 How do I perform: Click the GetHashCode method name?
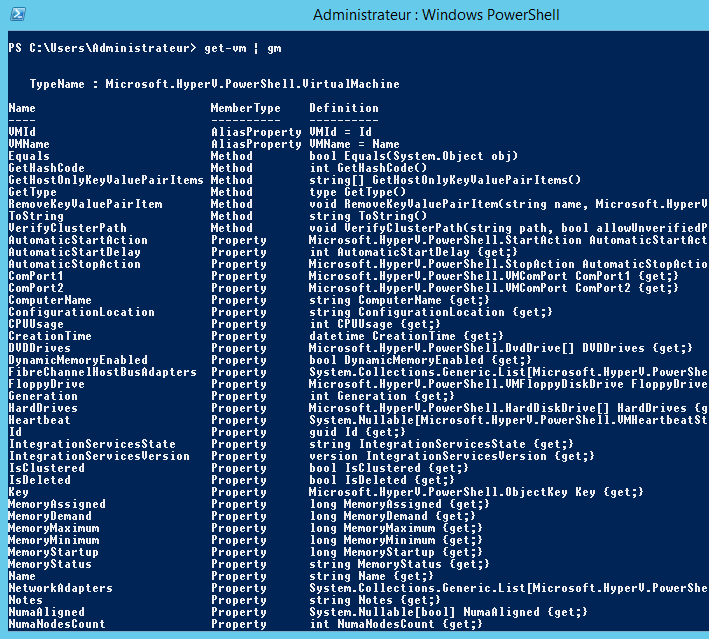click(46, 168)
